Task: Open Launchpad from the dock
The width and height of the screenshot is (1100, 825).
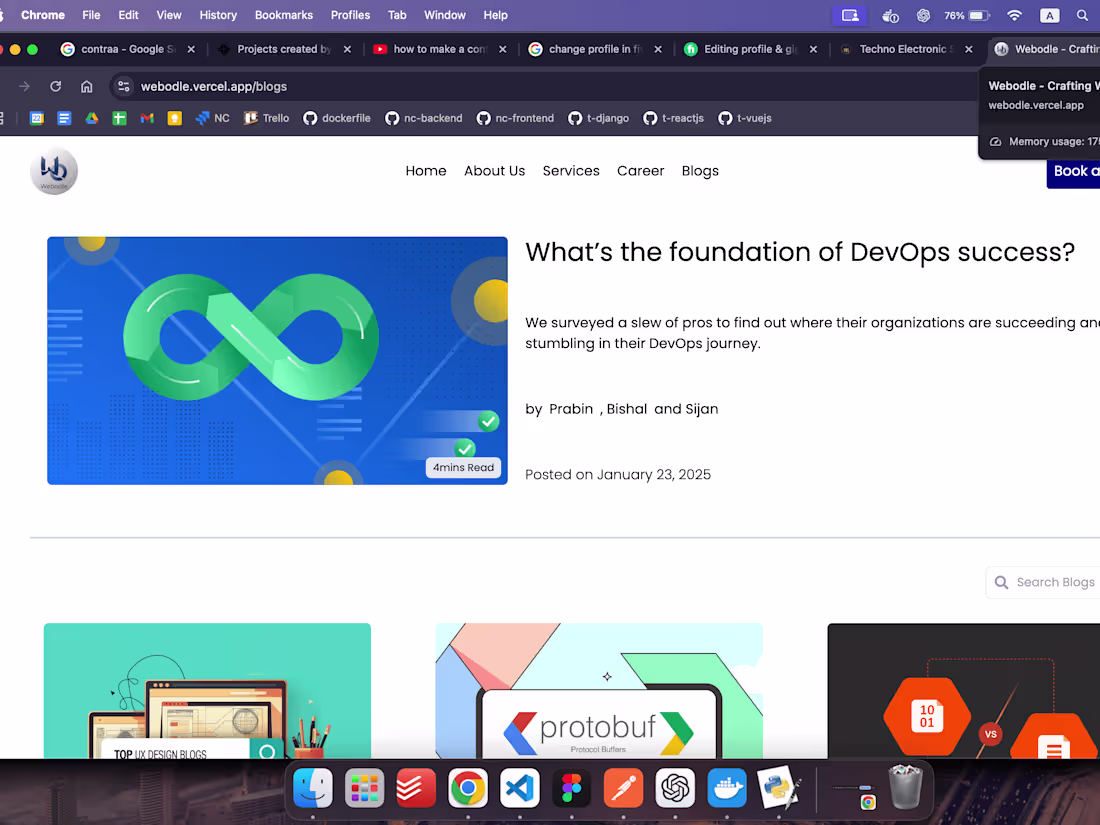Action: coord(364,788)
